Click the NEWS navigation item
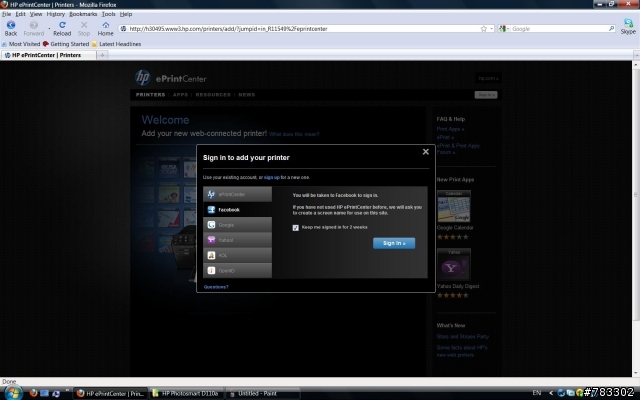Screen dimensions: 640x400 click(x=247, y=95)
